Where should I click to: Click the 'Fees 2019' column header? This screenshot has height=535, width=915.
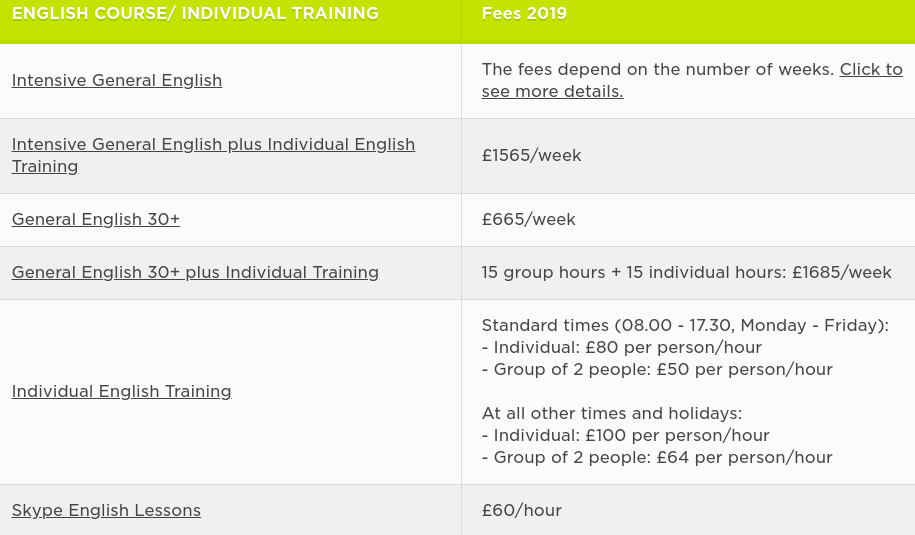pyautogui.click(x=524, y=14)
